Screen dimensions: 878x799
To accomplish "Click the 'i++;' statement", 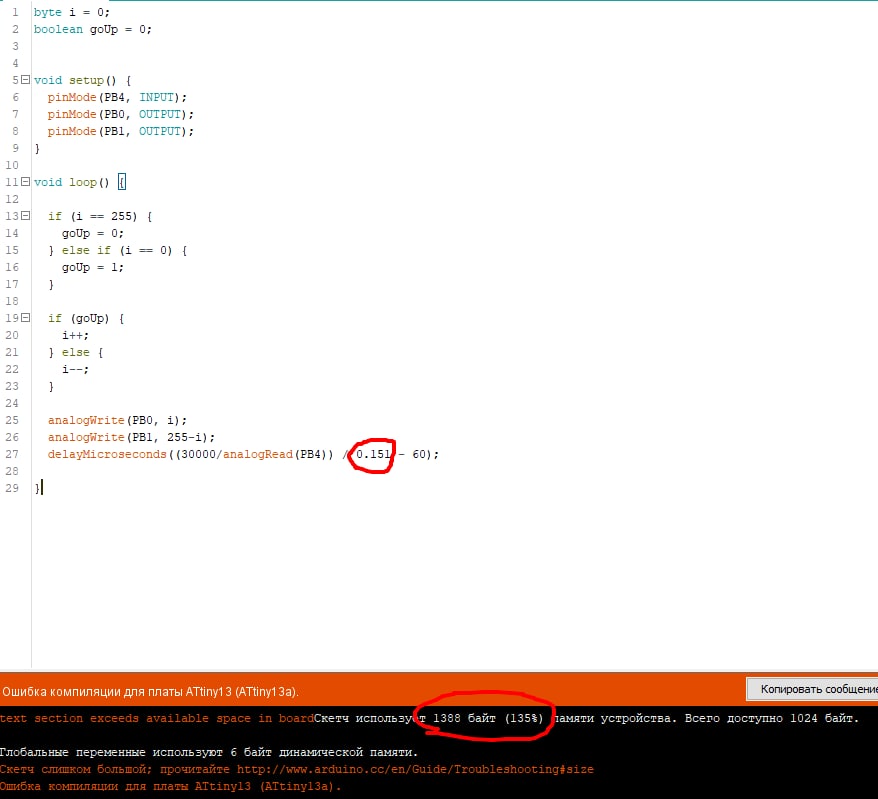I will [x=75, y=335].
